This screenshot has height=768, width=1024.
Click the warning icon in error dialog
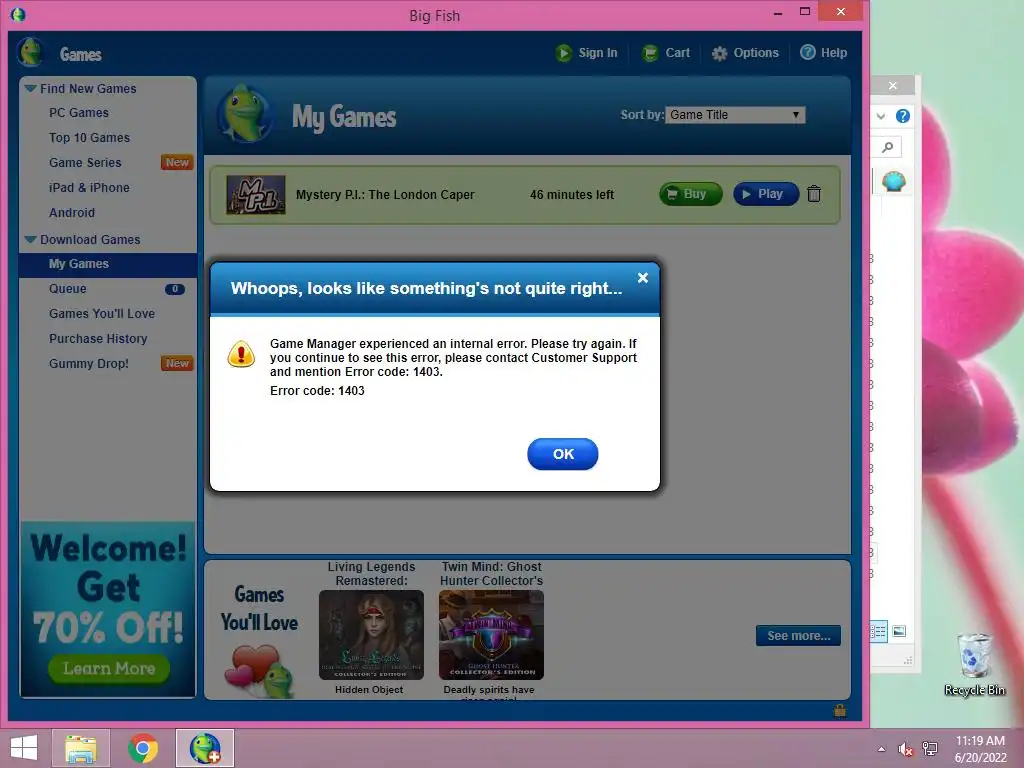point(241,354)
